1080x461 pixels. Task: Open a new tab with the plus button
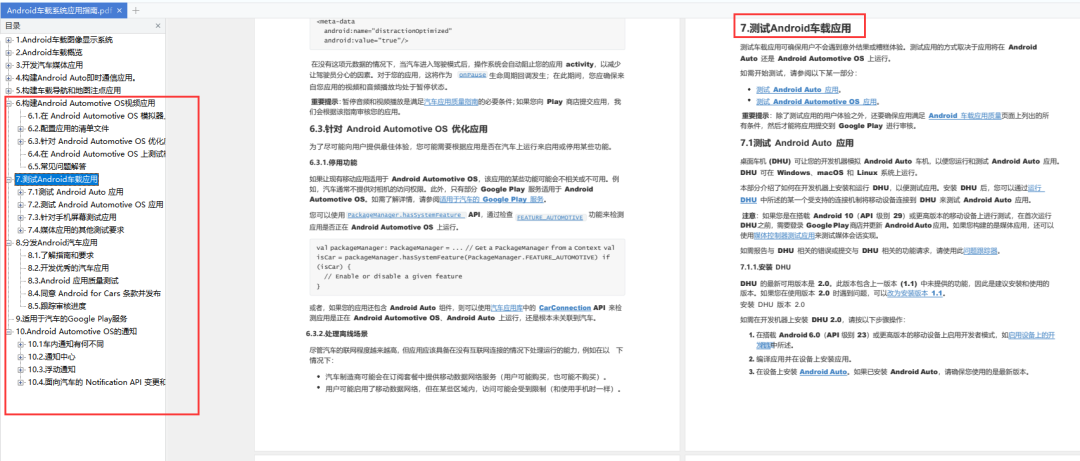(136, 10)
